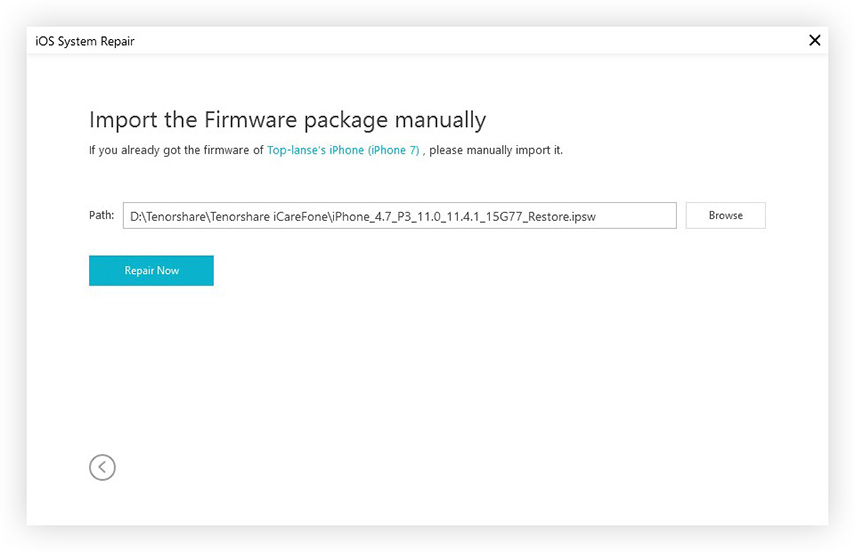Place cursor at the .ipsw filename end
Viewport: 855px width, 552px height.
[597, 217]
